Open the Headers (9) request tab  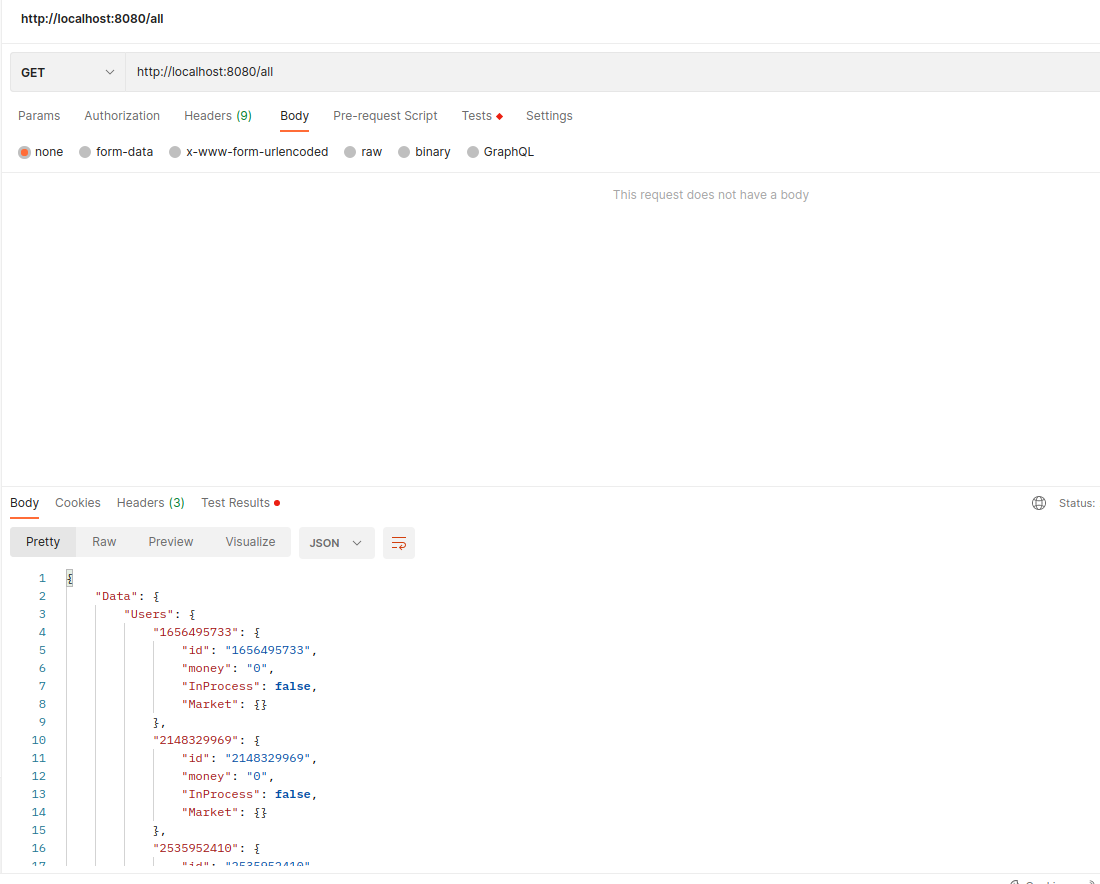coord(218,116)
